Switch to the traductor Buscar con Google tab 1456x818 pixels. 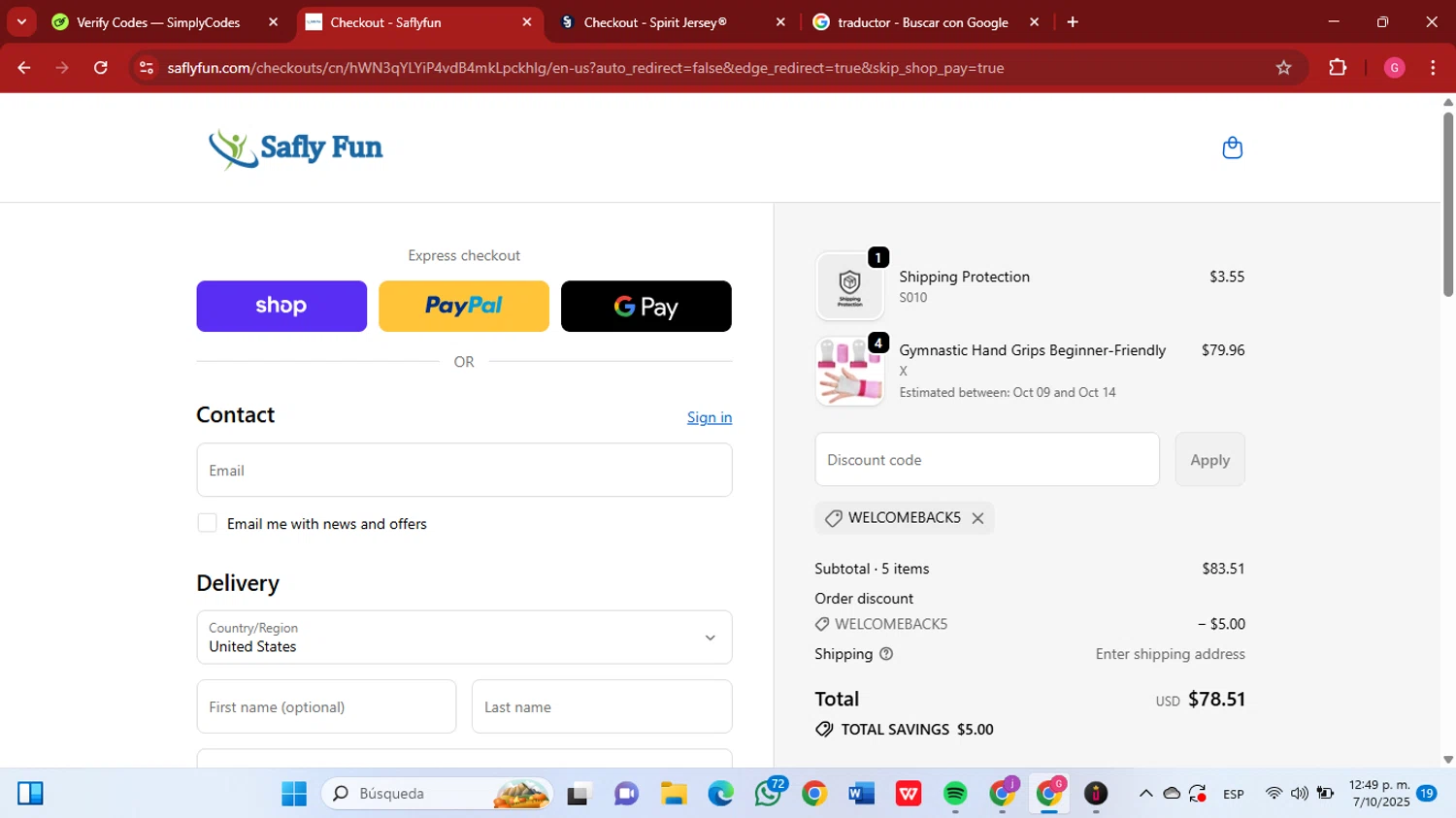click(x=922, y=22)
